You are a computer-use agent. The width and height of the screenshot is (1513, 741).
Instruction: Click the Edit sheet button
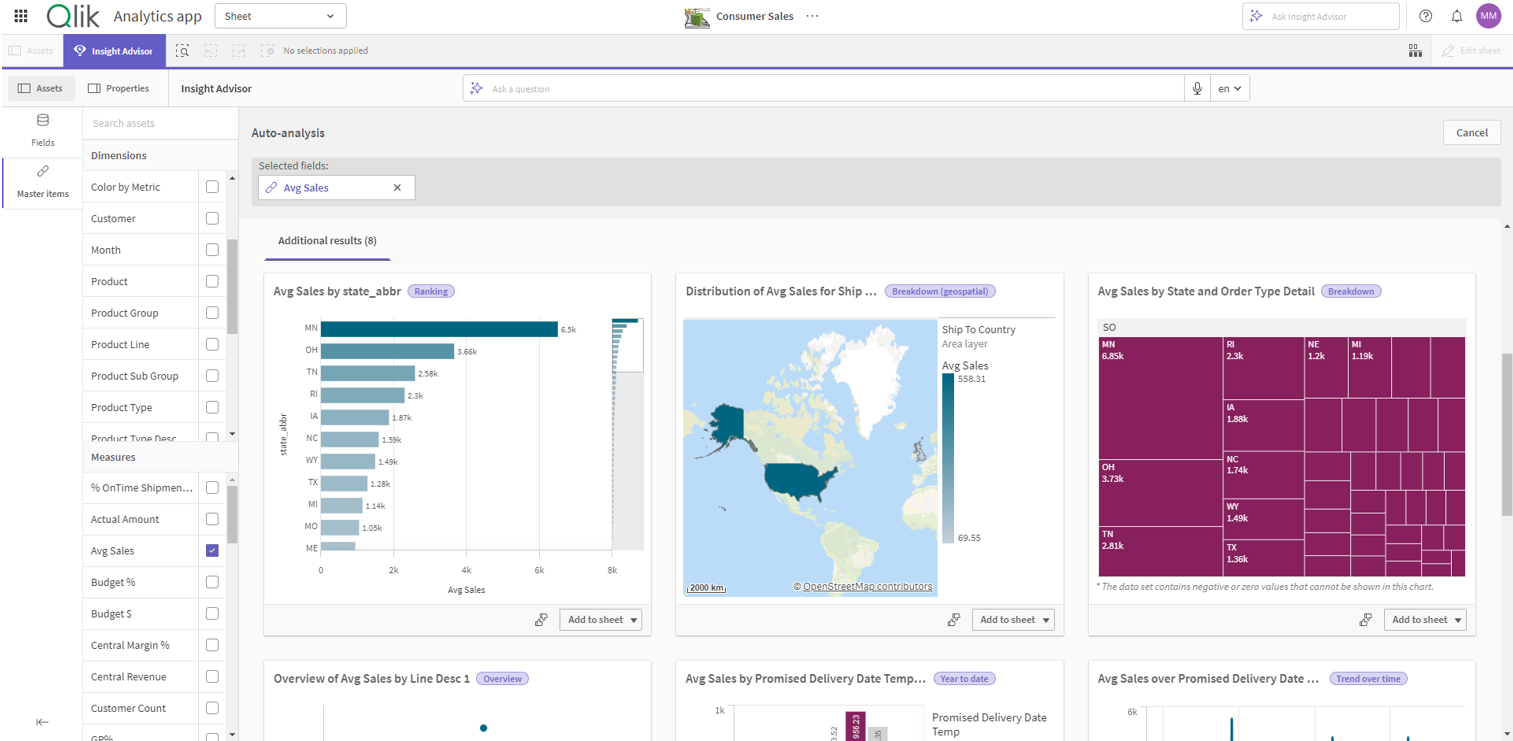click(x=1472, y=50)
